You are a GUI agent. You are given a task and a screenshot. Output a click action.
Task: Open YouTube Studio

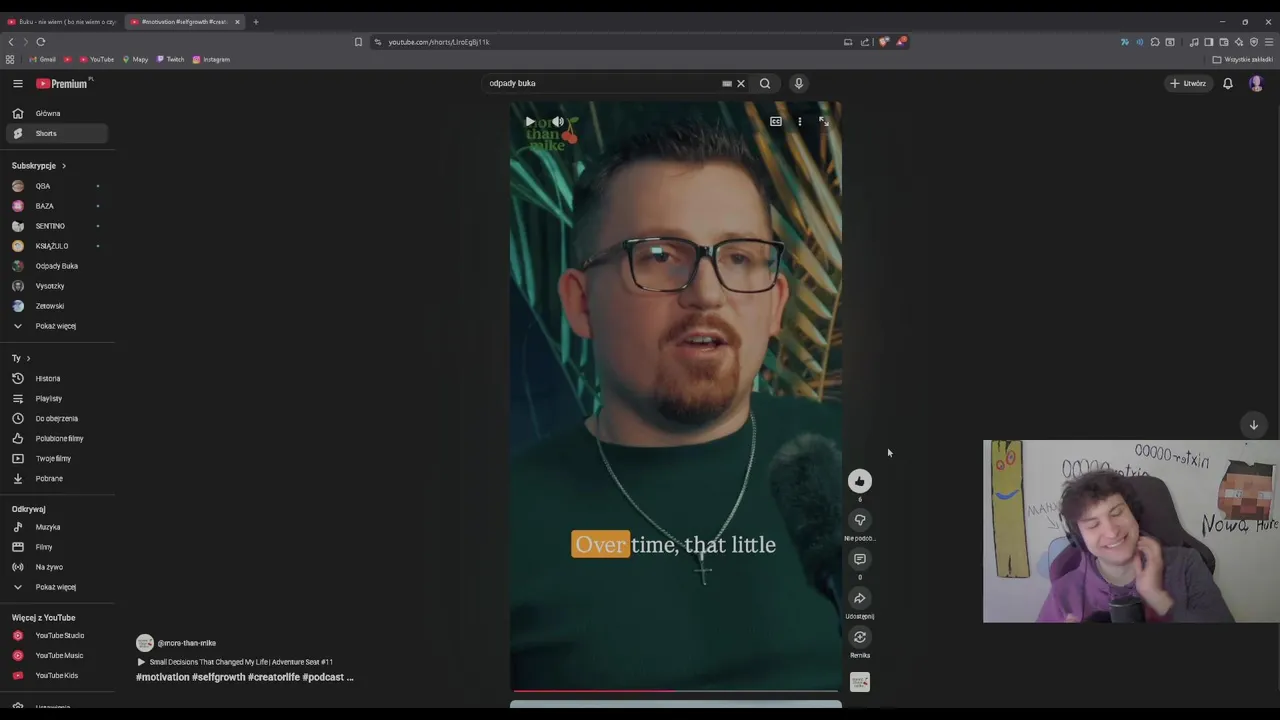[x=58, y=636]
